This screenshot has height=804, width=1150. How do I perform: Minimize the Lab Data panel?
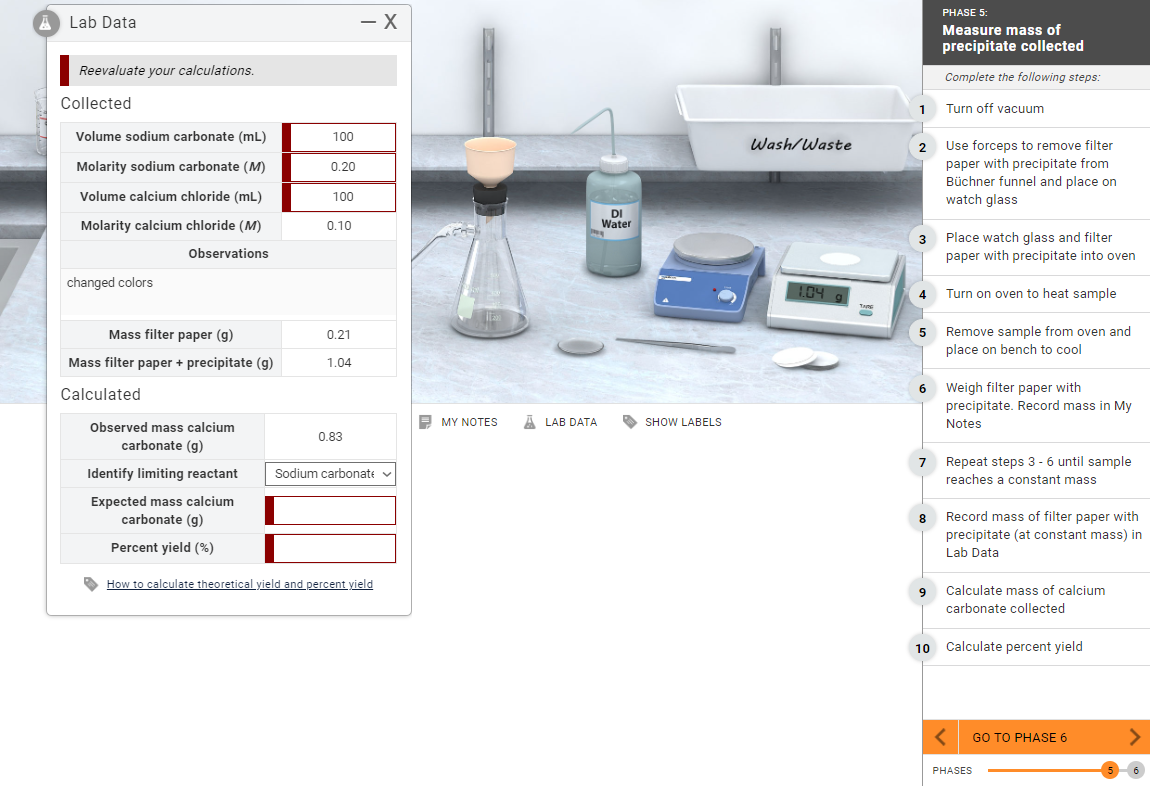coord(368,22)
